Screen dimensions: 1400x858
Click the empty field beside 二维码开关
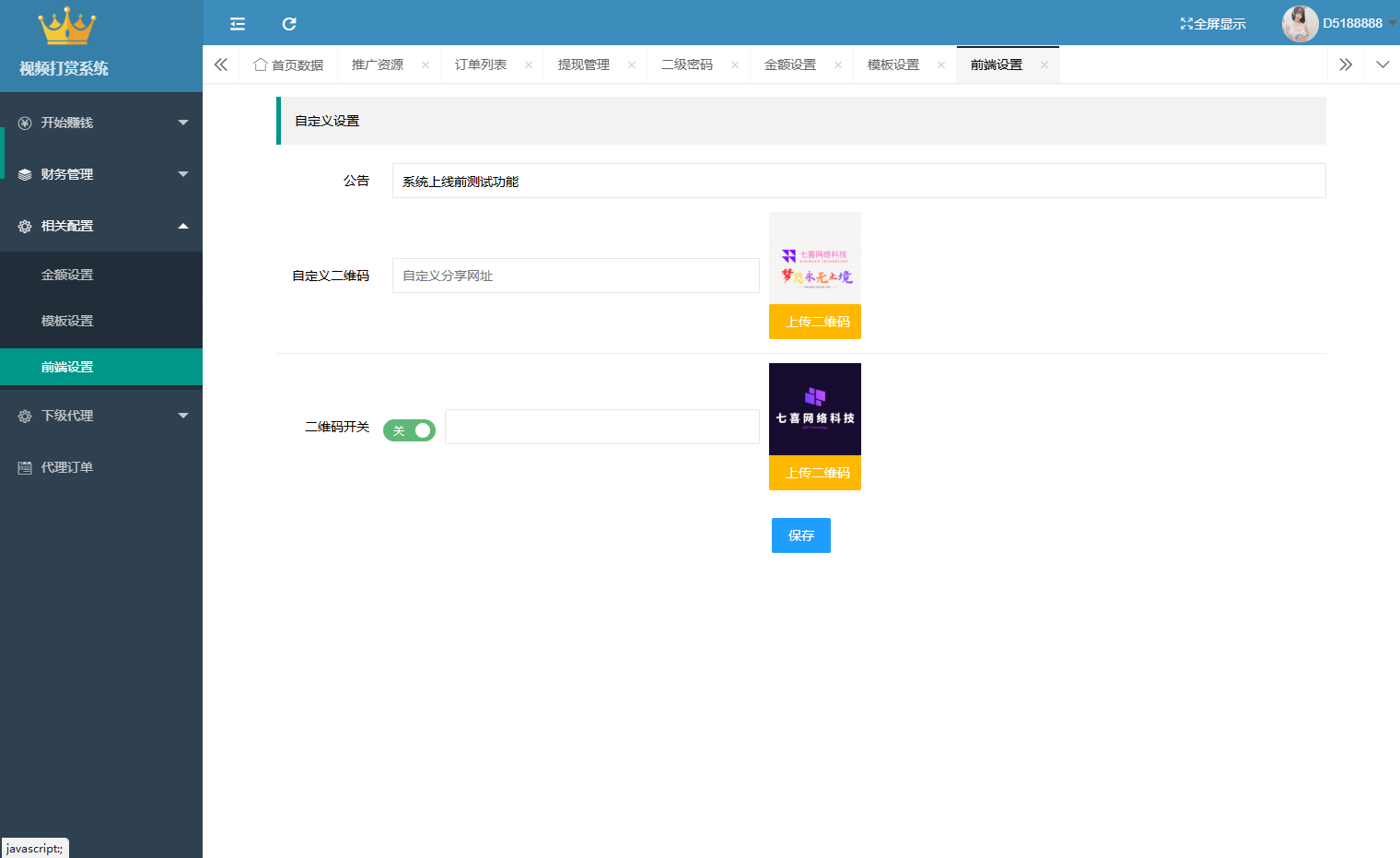[x=602, y=427]
